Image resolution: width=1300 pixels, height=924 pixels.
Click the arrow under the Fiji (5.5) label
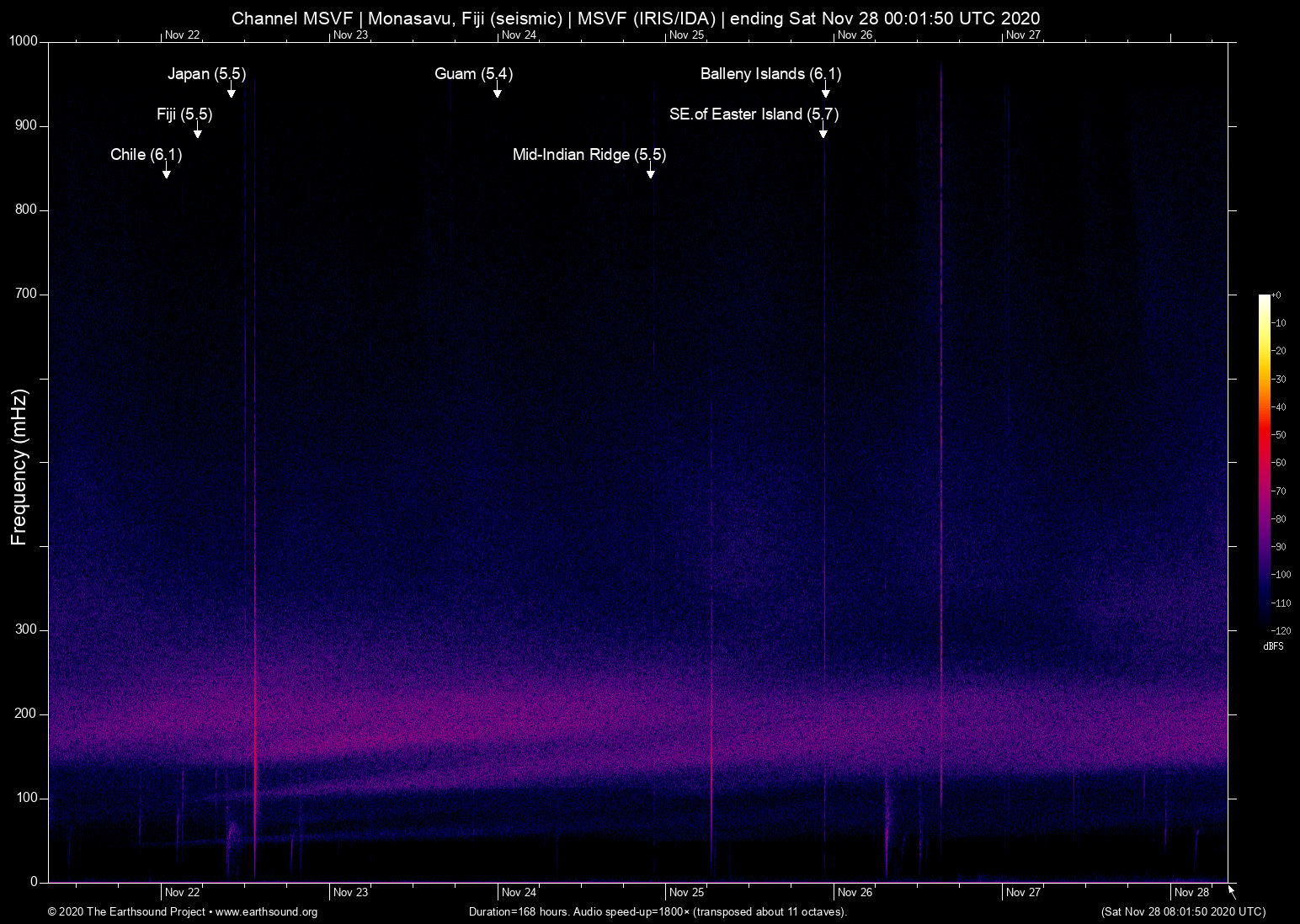pos(198,131)
